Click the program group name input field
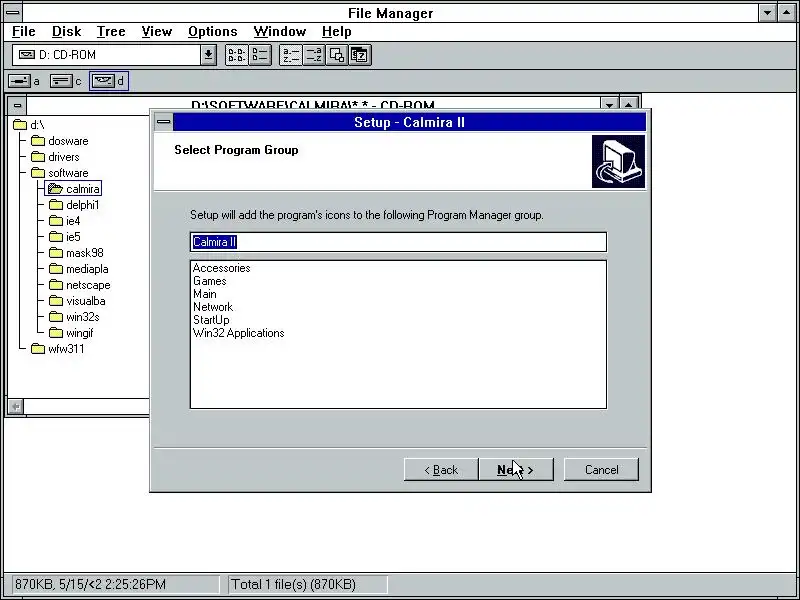800x600 pixels. pyautogui.click(x=398, y=242)
